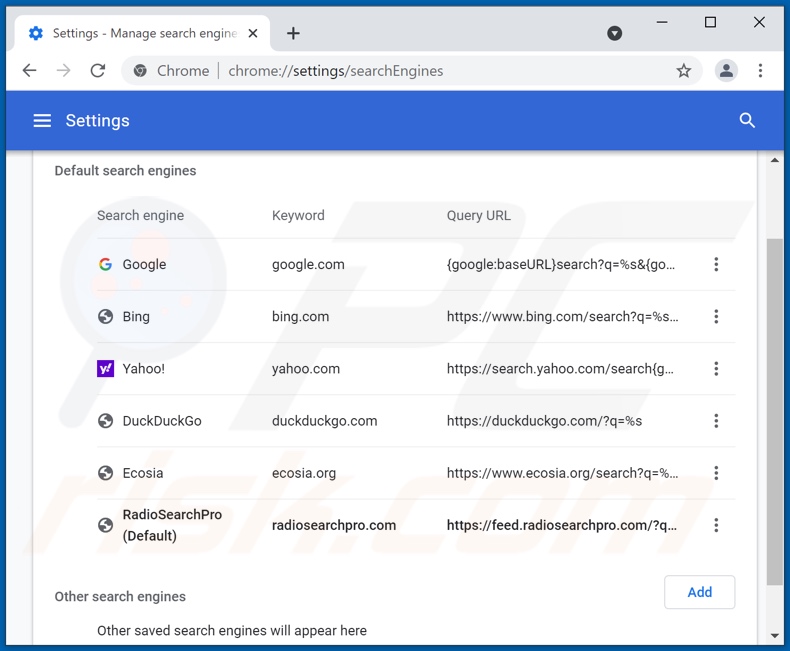Click the feed.radiosearchpro.com query URL

click(x=562, y=525)
